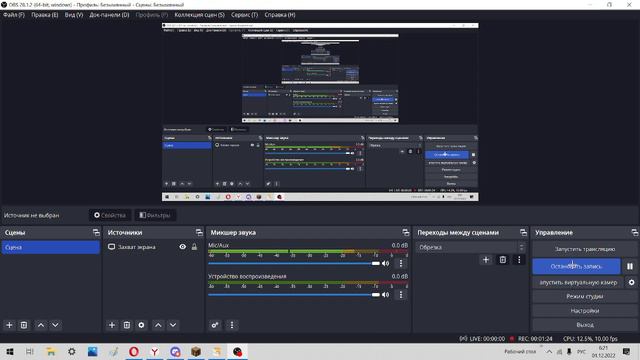Open Устройство воспроизведения channel options dots
640x360 pixels.
tap(401, 294)
